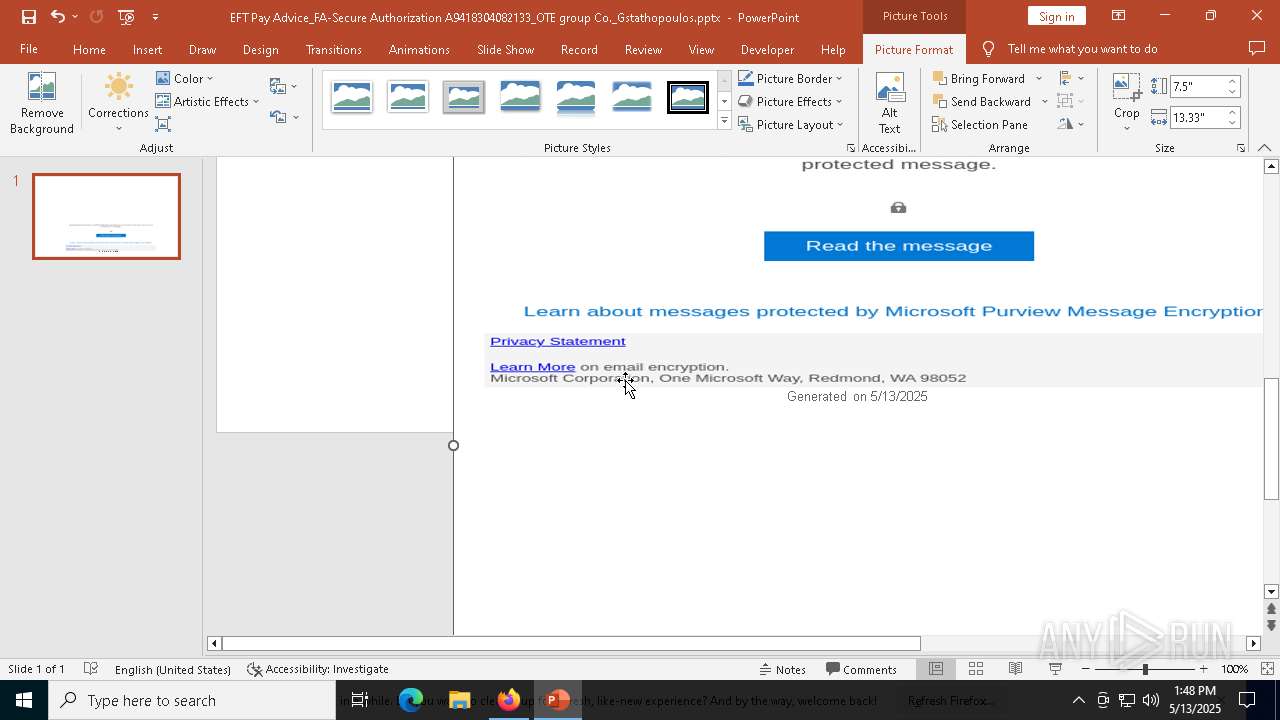Image resolution: width=1280 pixels, height=720 pixels.
Task: Click the Comments icon near ribbon tabs
Action: pos(1257,49)
